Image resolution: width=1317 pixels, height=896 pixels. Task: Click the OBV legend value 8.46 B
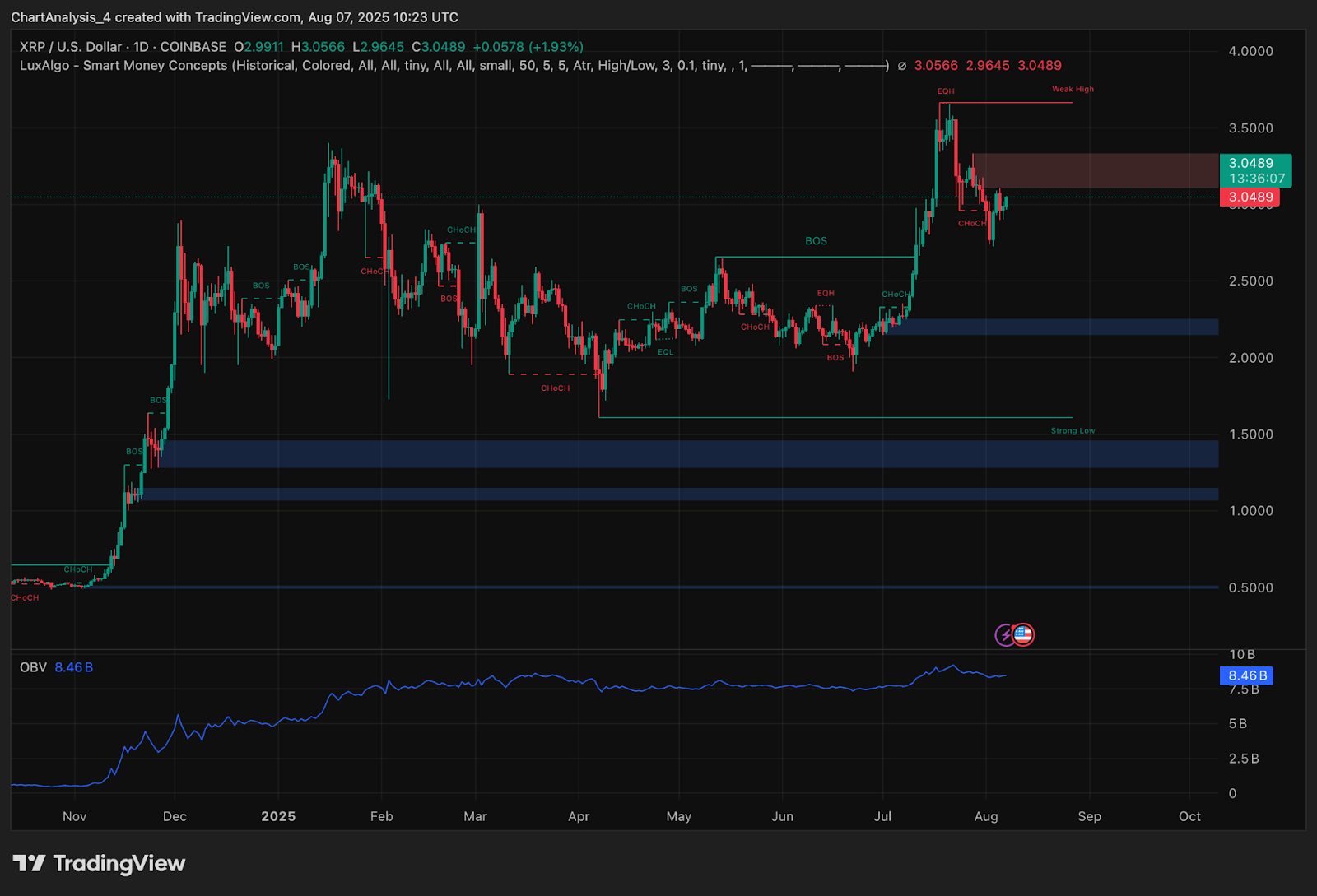(x=74, y=667)
